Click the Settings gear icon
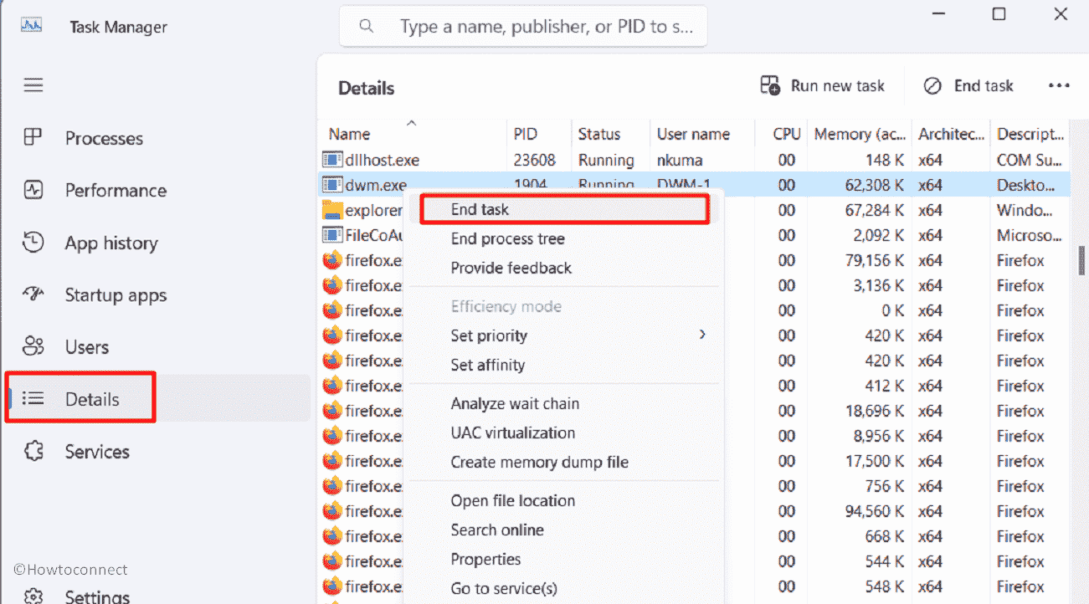This screenshot has height=604, width=1089. click(33, 596)
